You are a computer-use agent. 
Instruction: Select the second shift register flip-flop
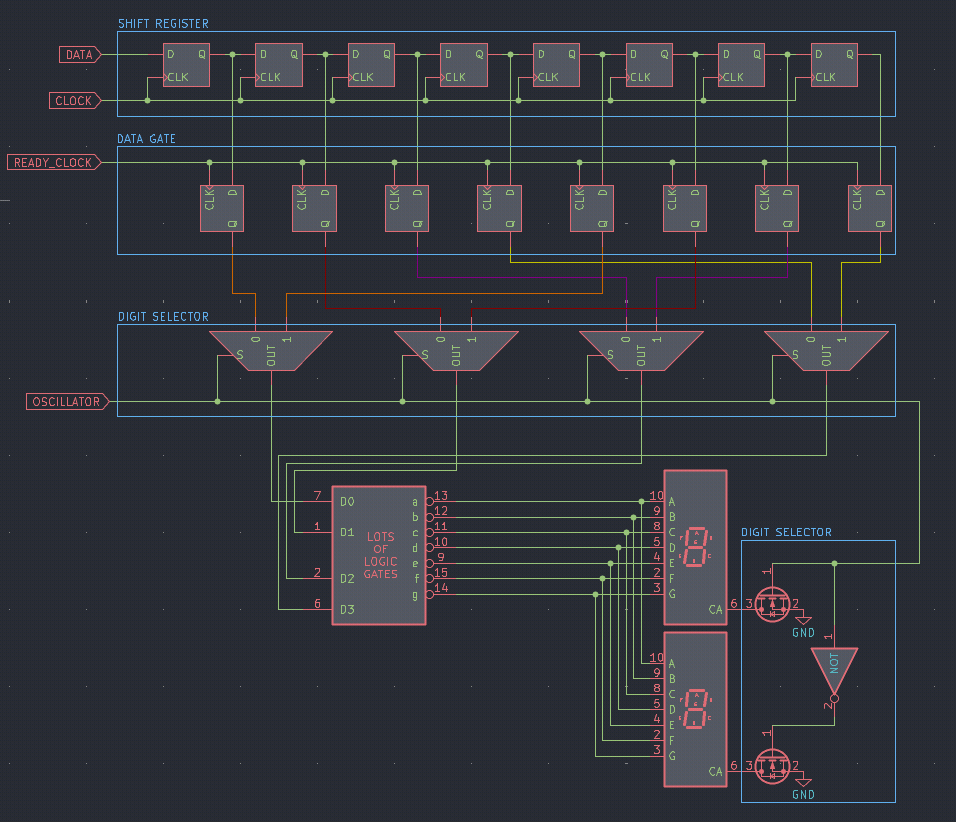(x=279, y=65)
